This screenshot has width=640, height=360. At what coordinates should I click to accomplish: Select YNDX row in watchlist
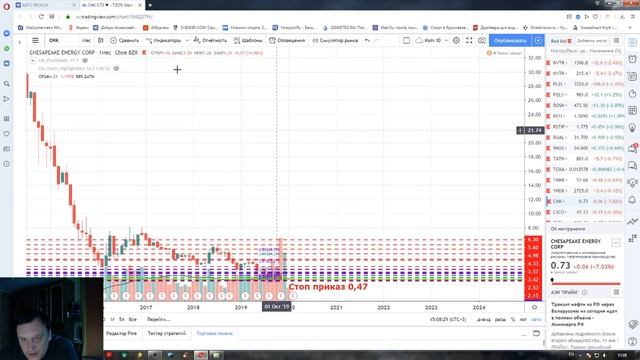coord(585,191)
